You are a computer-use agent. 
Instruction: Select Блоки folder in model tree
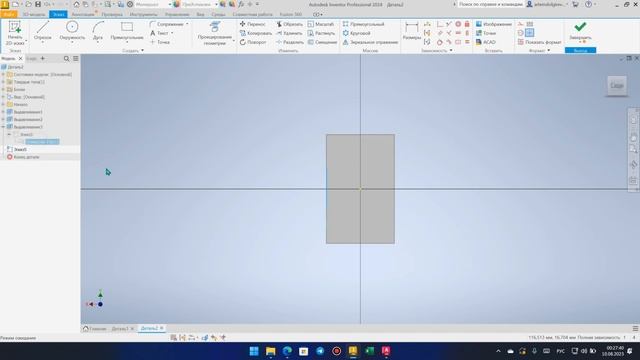pos(19,89)
